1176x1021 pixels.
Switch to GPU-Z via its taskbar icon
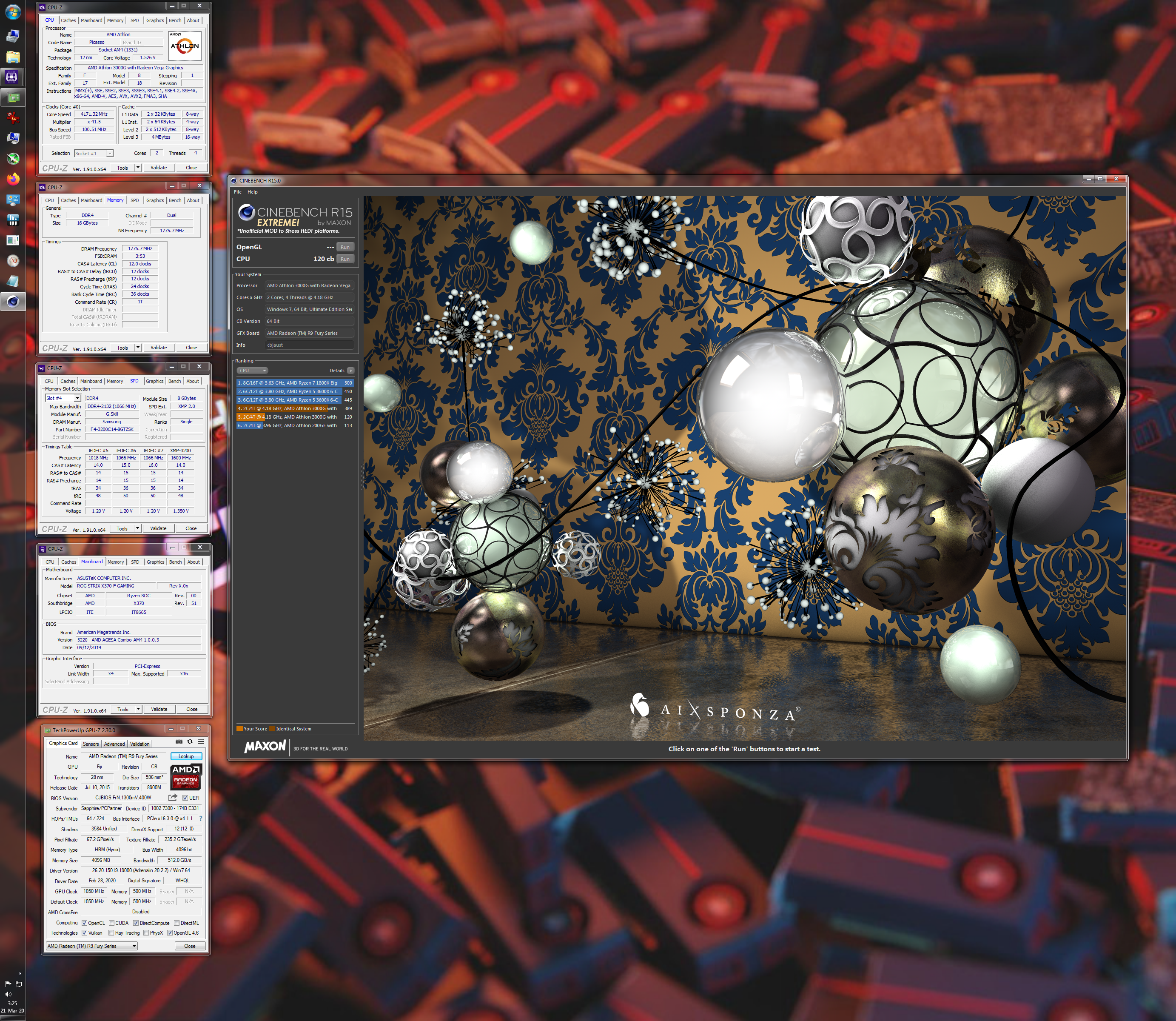coord(12,97)
